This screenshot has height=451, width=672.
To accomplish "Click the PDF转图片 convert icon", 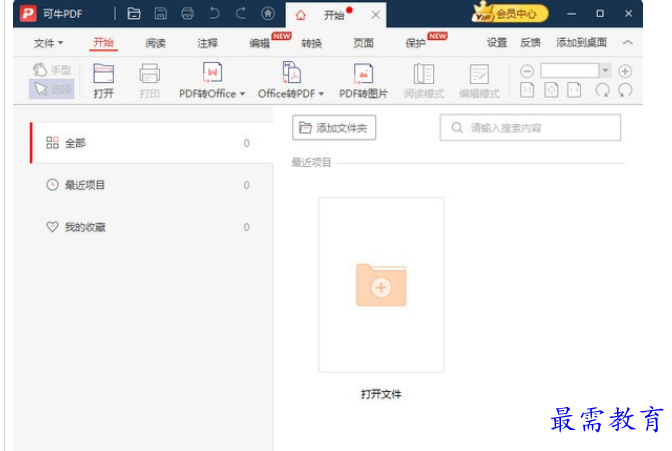I will 363,81.
